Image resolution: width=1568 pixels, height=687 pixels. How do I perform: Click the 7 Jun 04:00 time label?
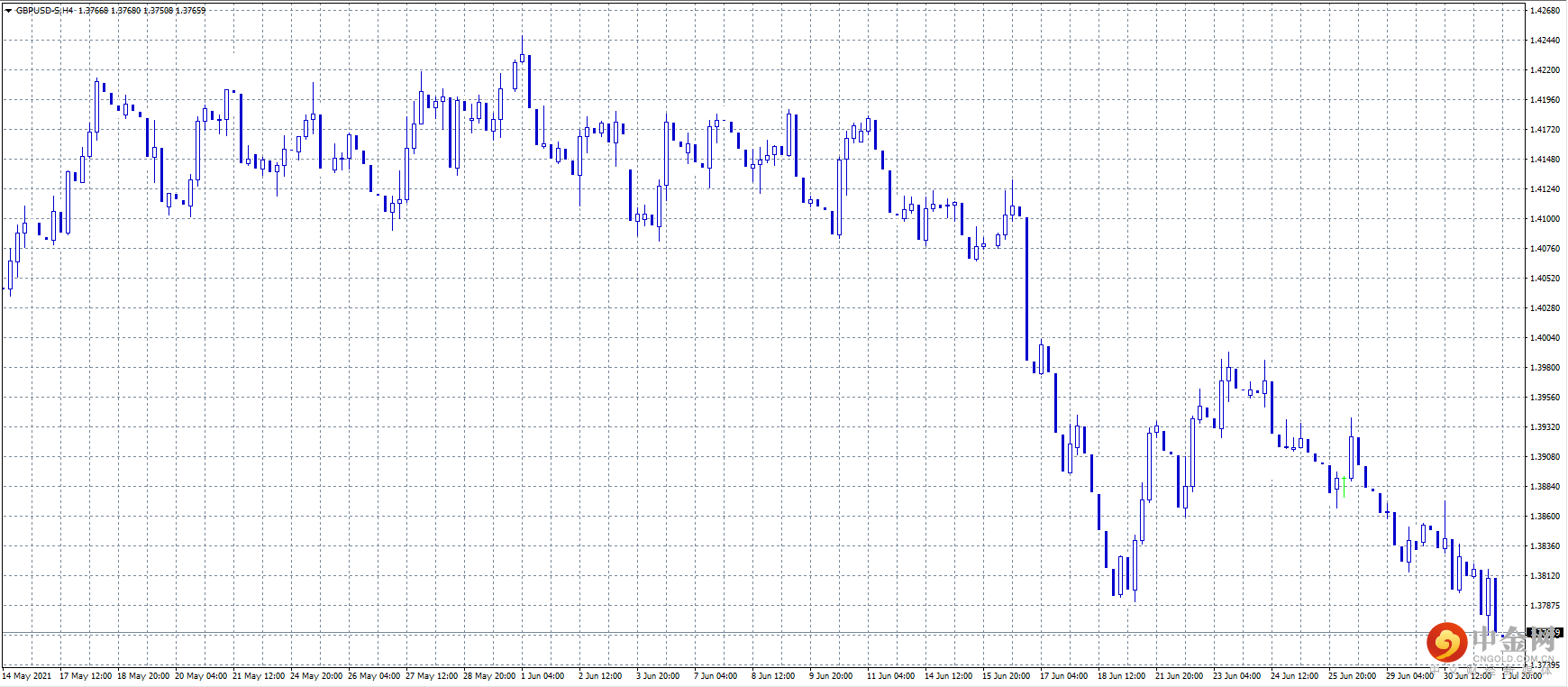(x=716, y=676)
